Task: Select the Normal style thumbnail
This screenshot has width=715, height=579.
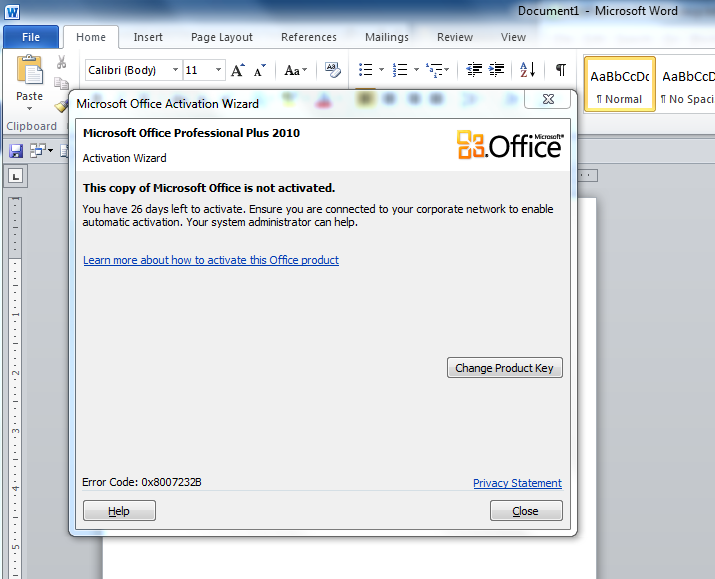Action: pos(619,84)
